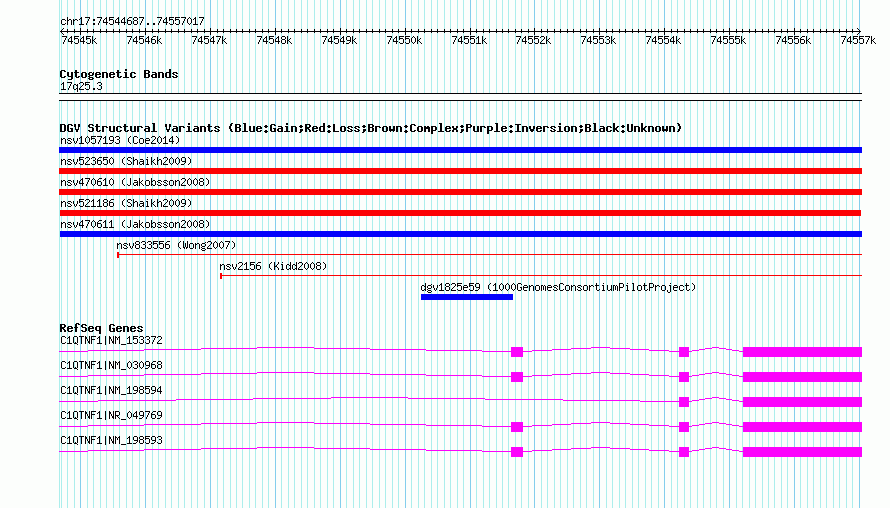Click the second small exon of NM_198593
Viewport: 890px width, 508px height.
click(x=684, y=452)
